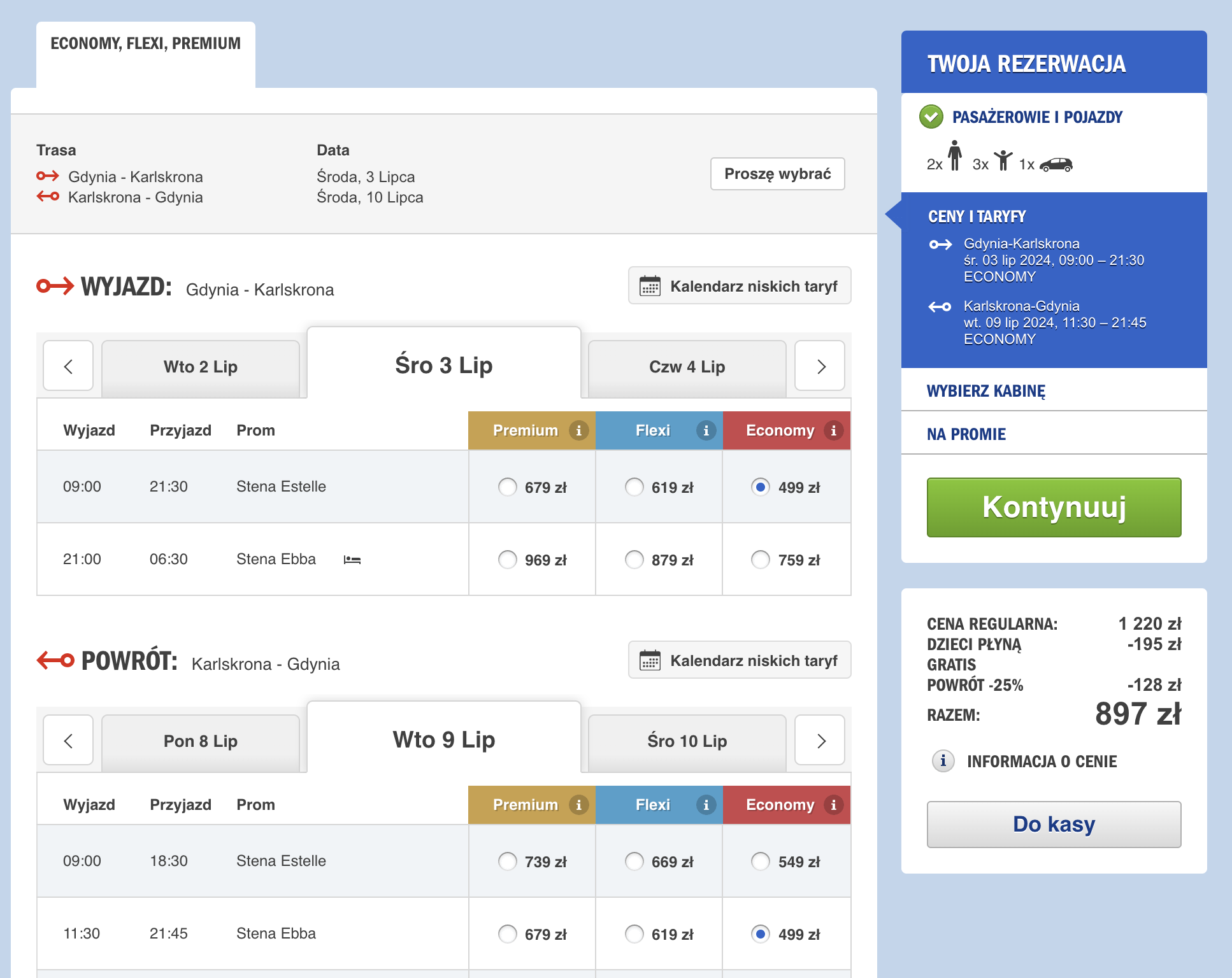Select Economy 499 zł on return 11:30

pyautogui.click(x=761, y=934)
